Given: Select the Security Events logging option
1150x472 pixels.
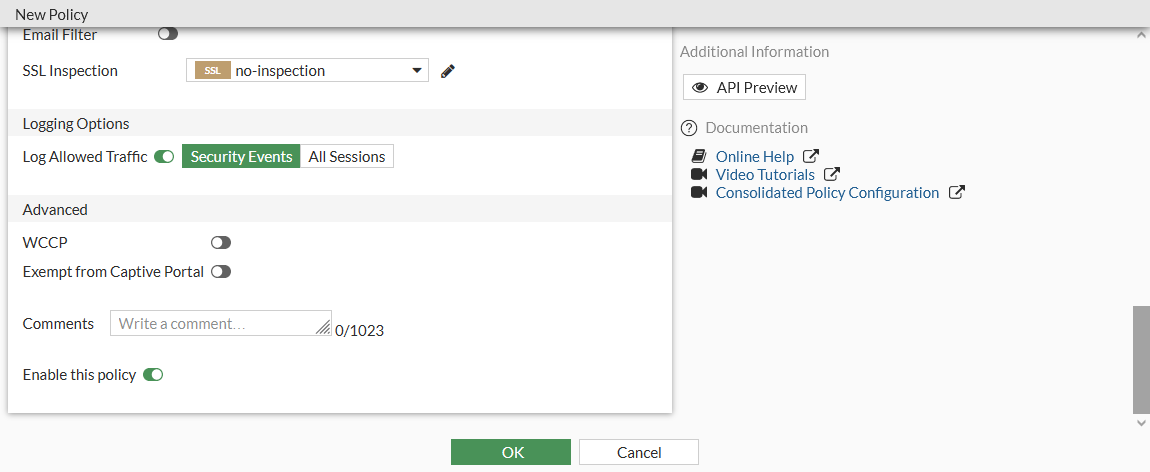Looking at the screenshot, I should pyautogui.click(x=241, y=157).
